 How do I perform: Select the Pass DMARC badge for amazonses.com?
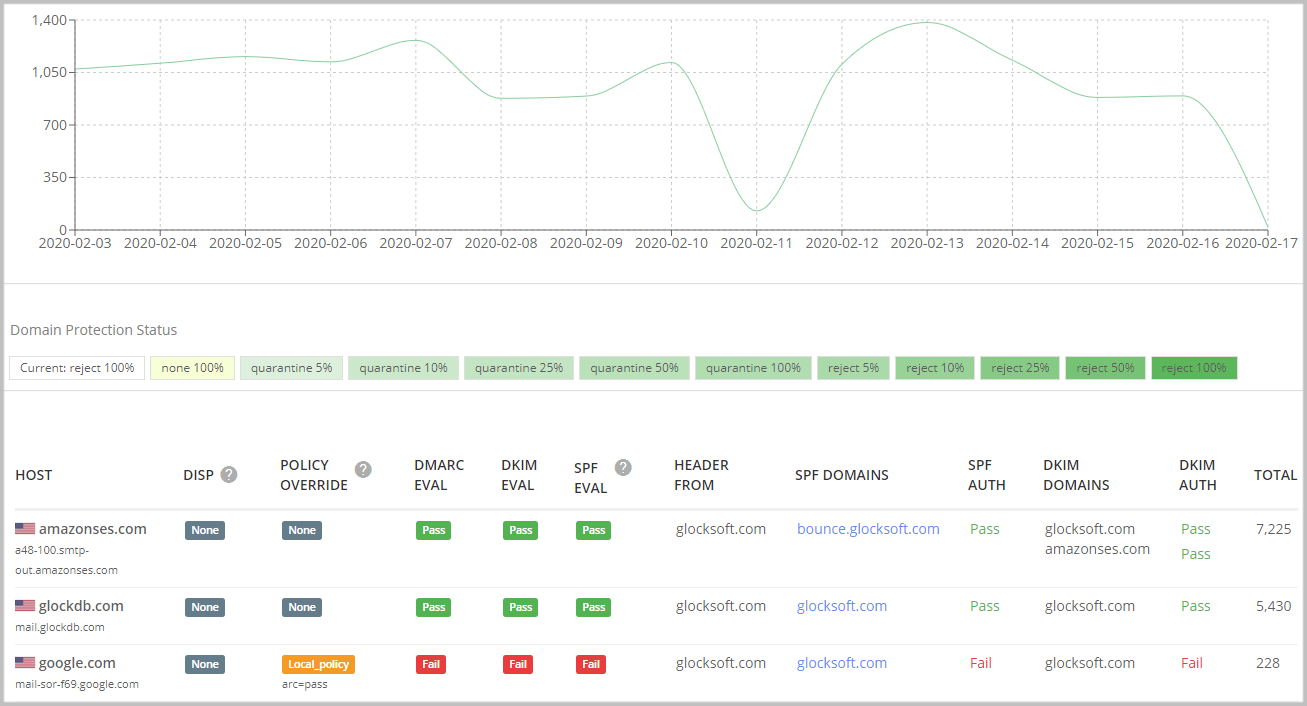tap(433, 530)
